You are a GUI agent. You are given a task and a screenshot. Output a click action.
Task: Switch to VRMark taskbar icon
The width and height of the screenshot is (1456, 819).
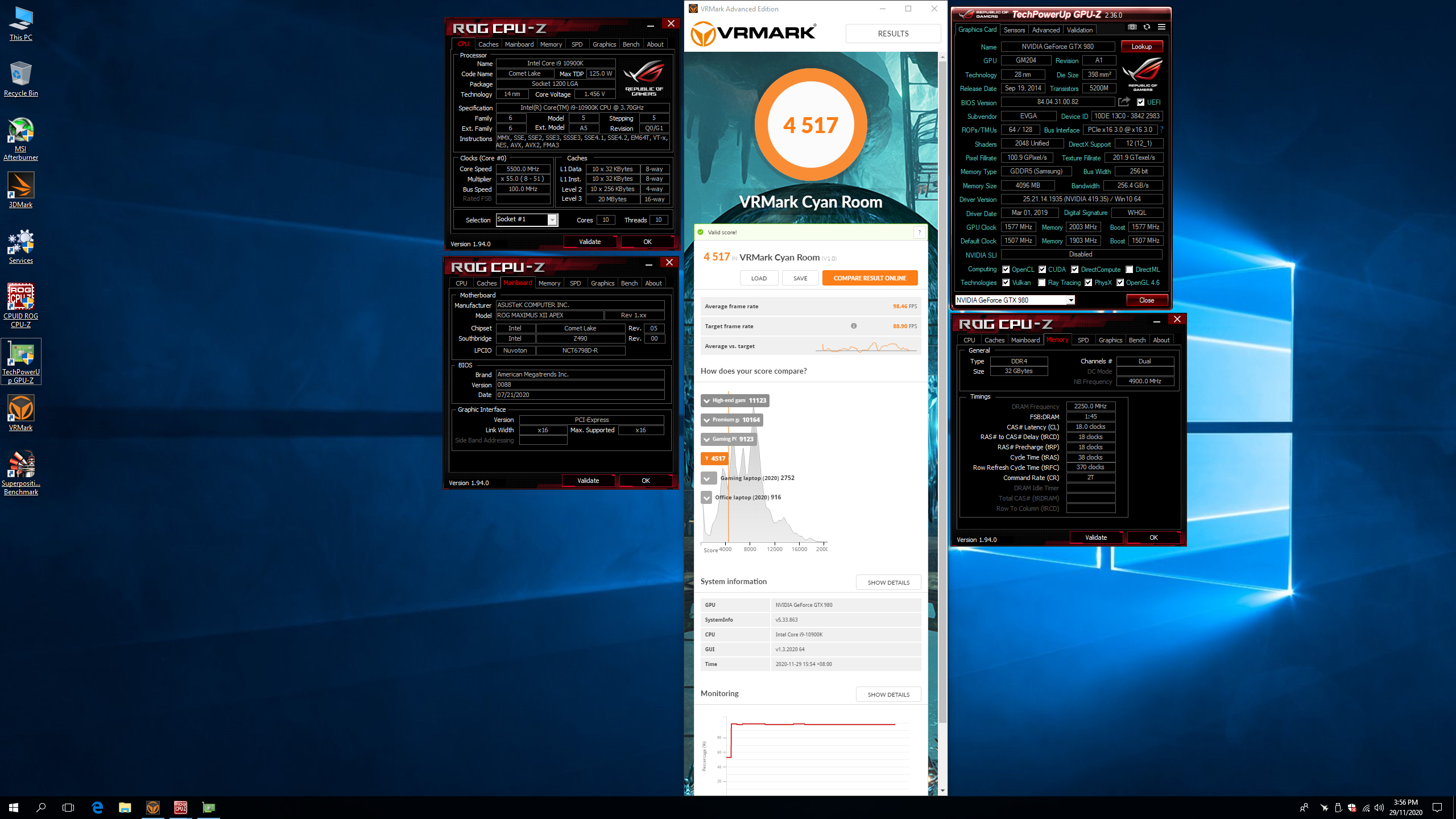pyautogui.click(x=152, y=808)
